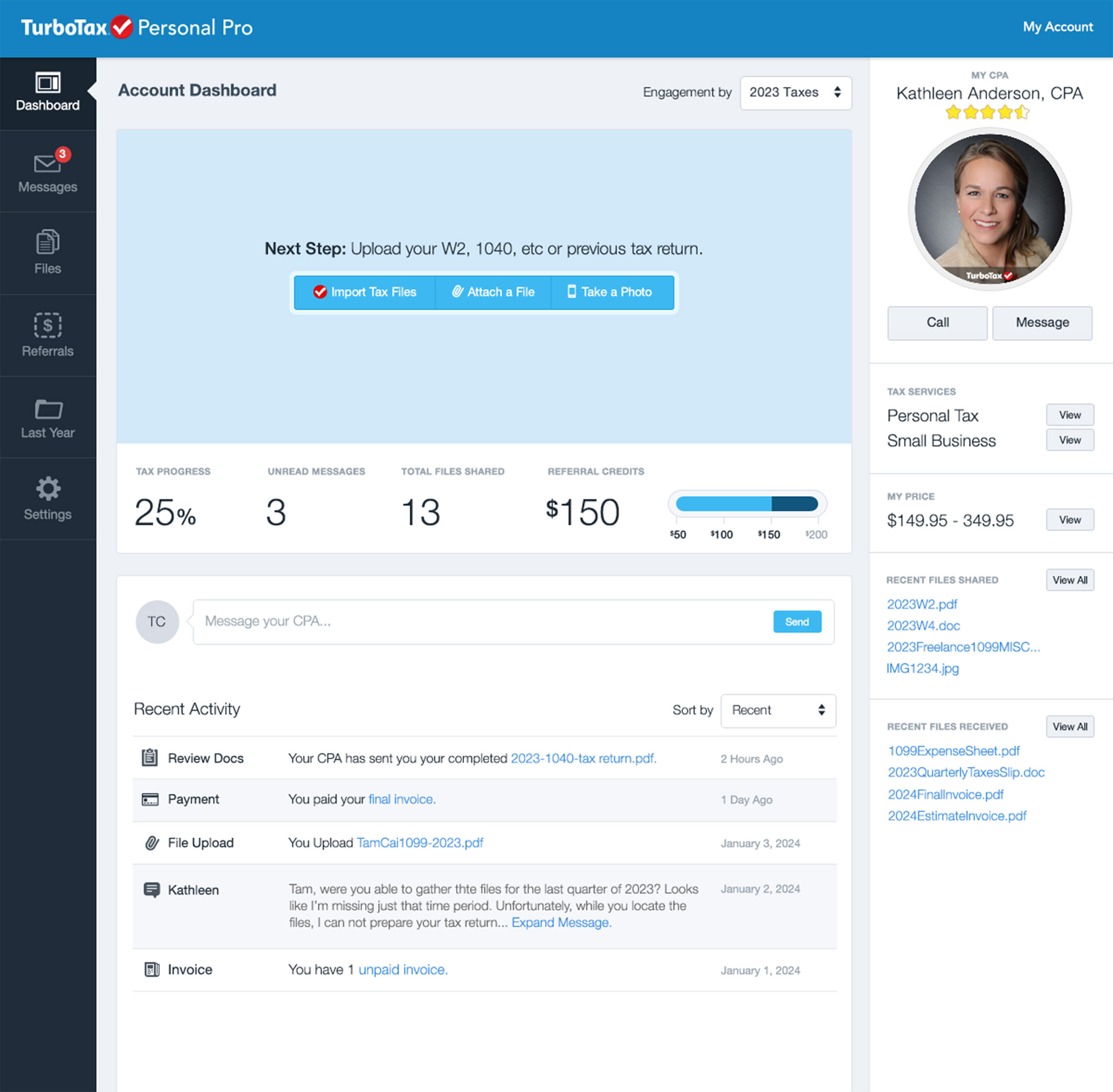Open 2023W2.pdf shared file

[x=921, y=604]
